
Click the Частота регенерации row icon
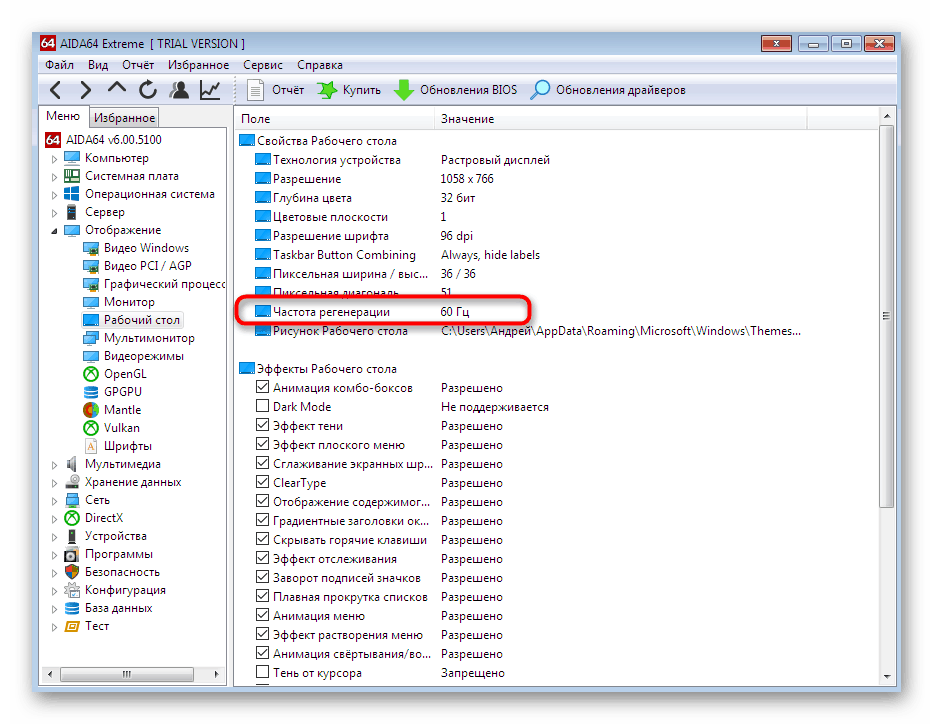262,311
